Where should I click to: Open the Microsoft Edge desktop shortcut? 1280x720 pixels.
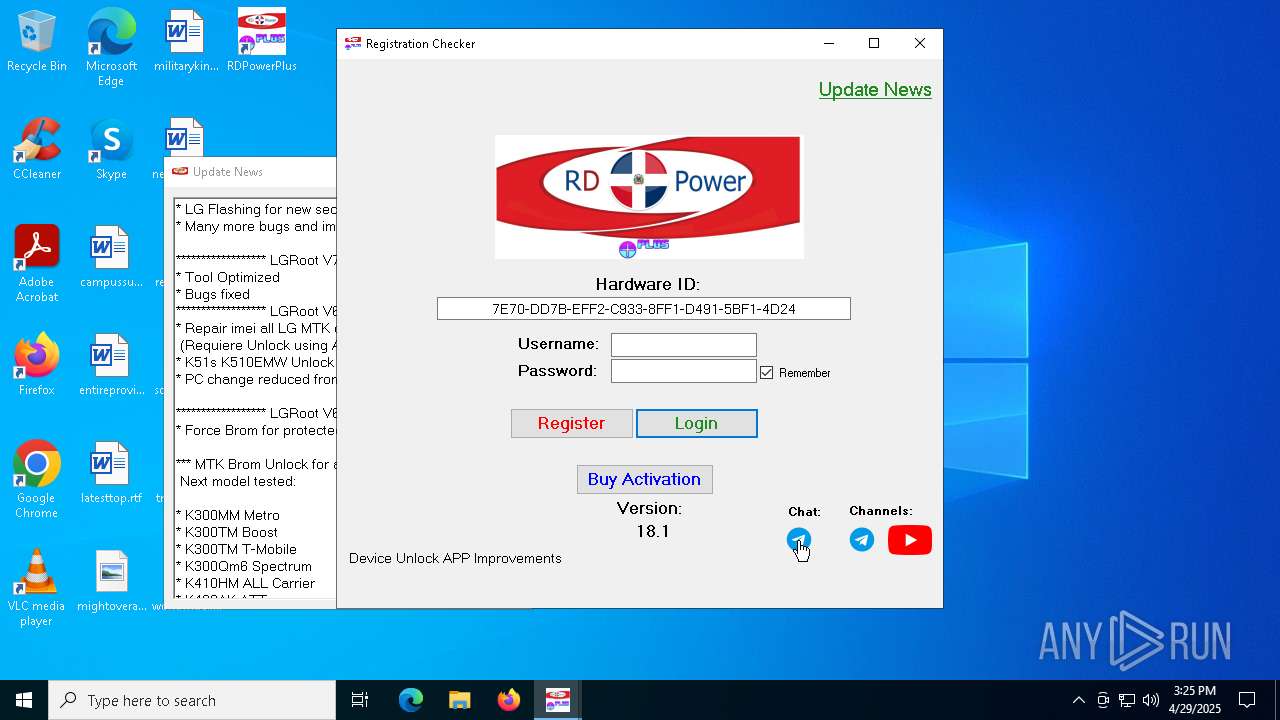(111, 48)
